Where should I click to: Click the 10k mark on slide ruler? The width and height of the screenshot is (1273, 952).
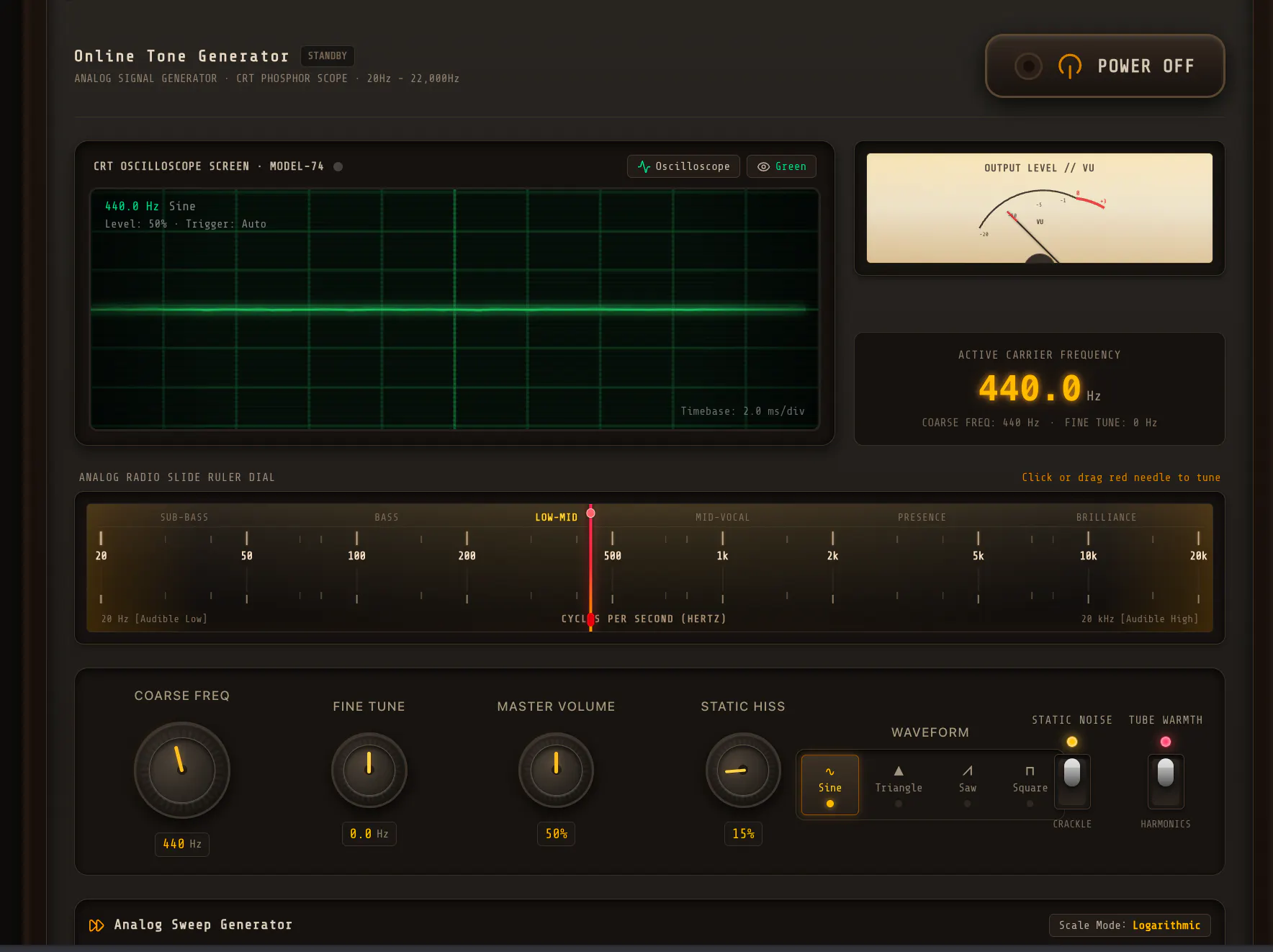[1088, 556]
